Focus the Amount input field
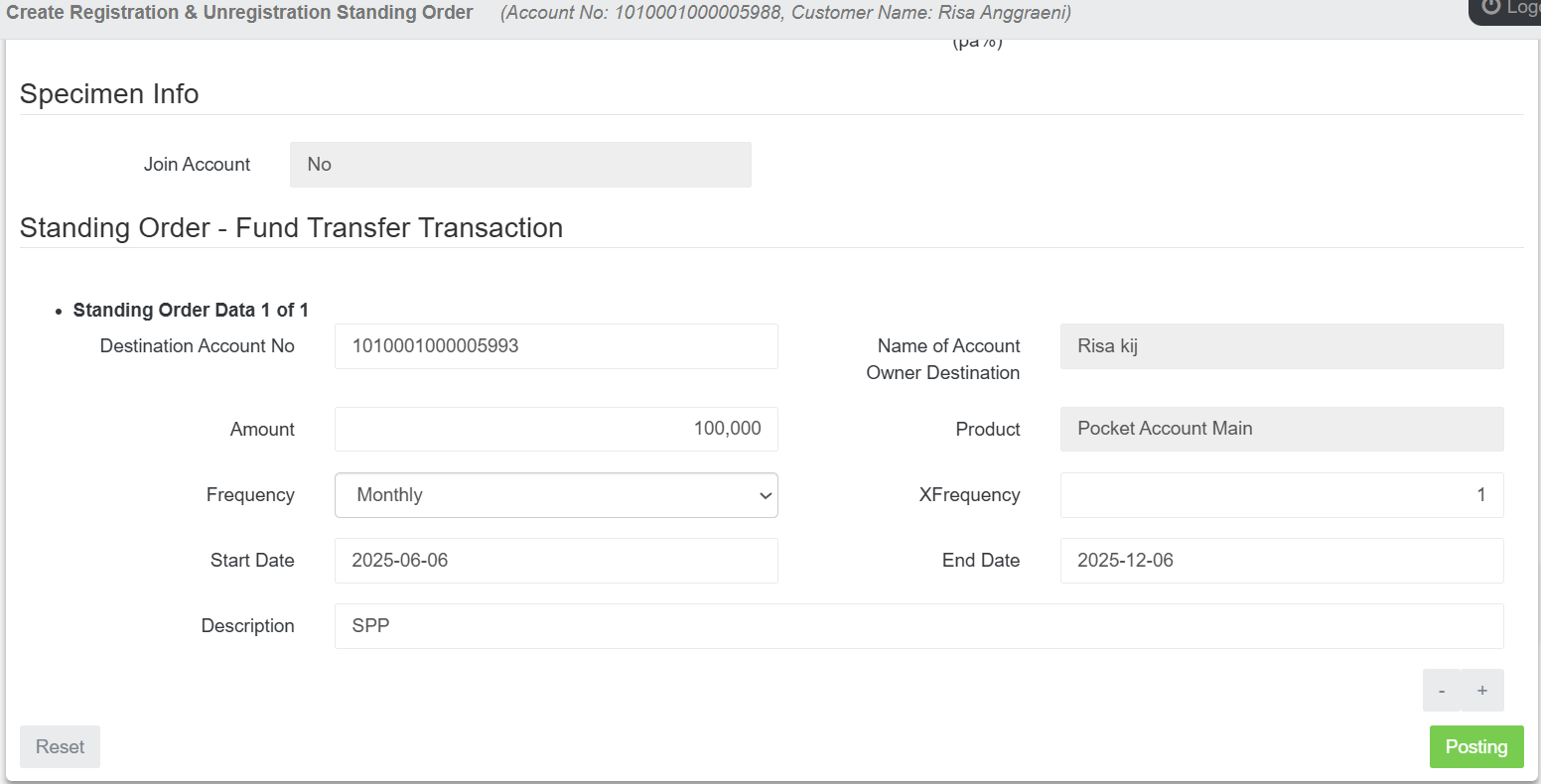 point(556,429)
